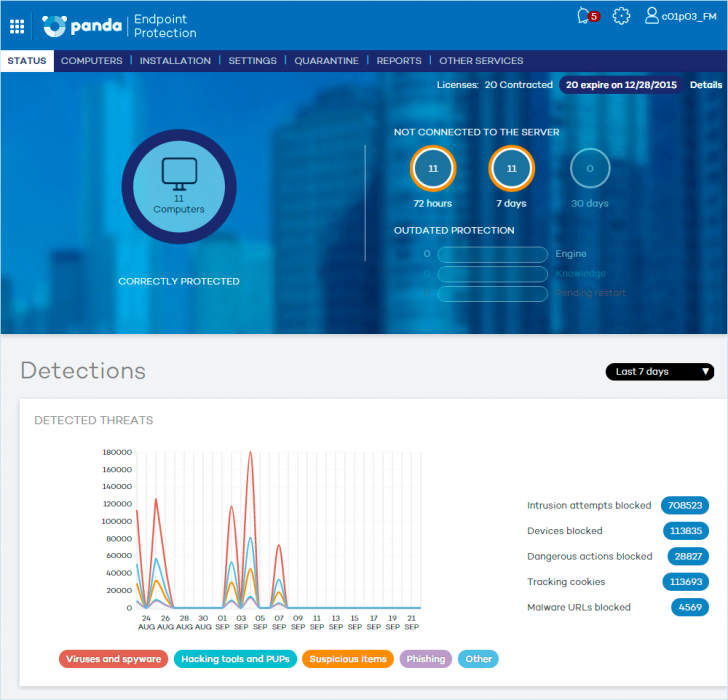Viewport: 728px width, 700px height.
Task: Open Dangerous actions blocked count 28827
Action: pos(688,557)
